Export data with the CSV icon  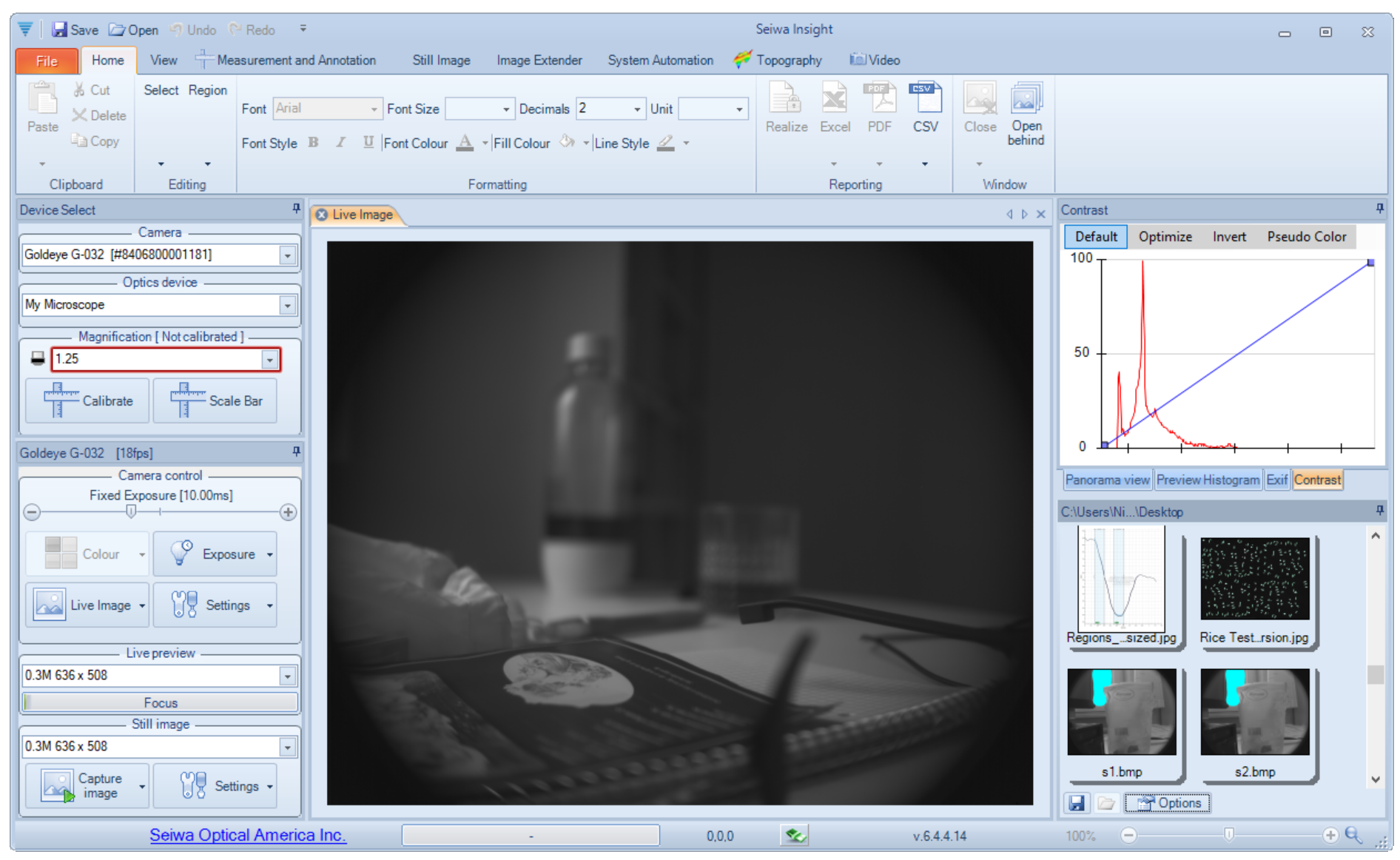925,99
